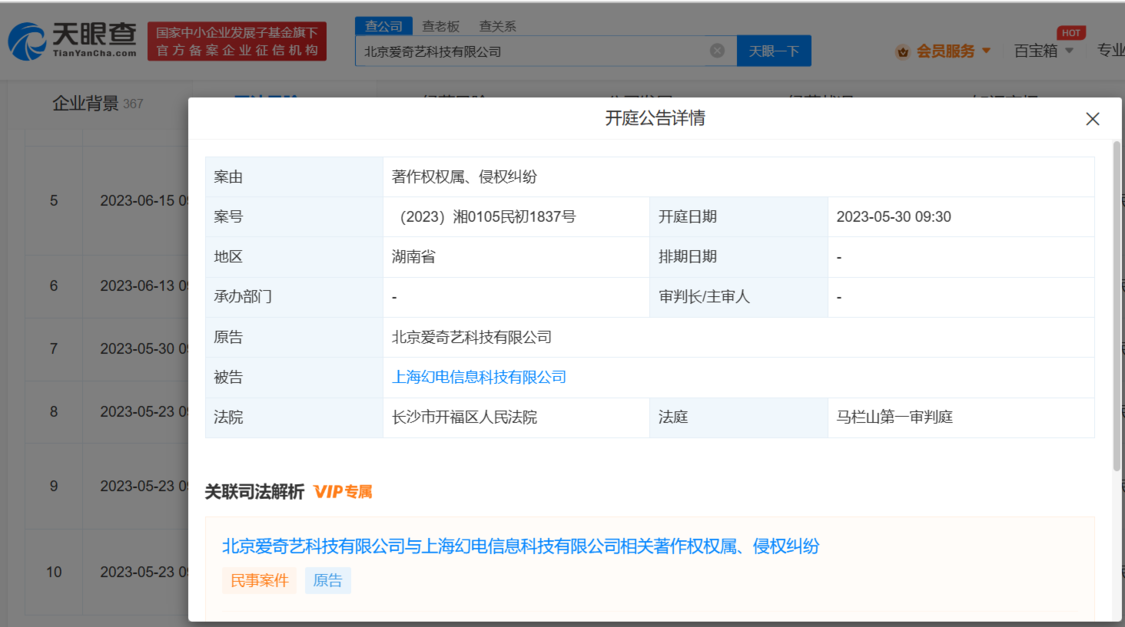Close the 开庭公告详情 dialog
1125x627 pixels.
pyautogui.click(x=1092, y=119)
